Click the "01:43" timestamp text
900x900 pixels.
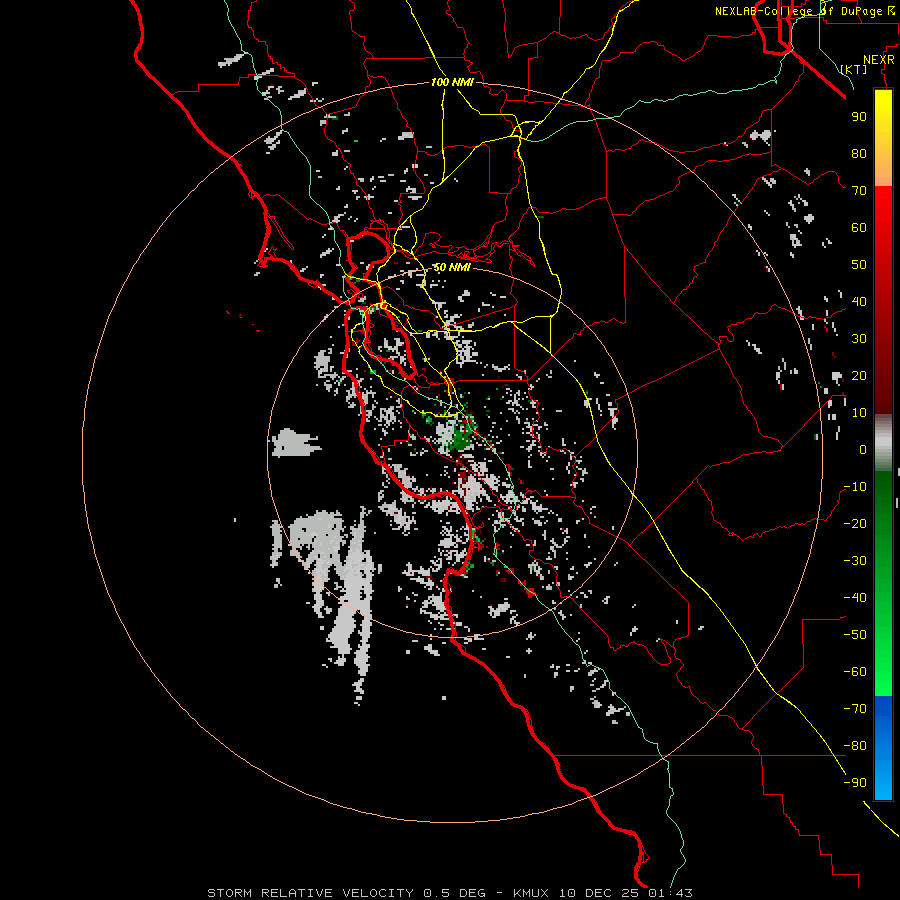[670, 893]
